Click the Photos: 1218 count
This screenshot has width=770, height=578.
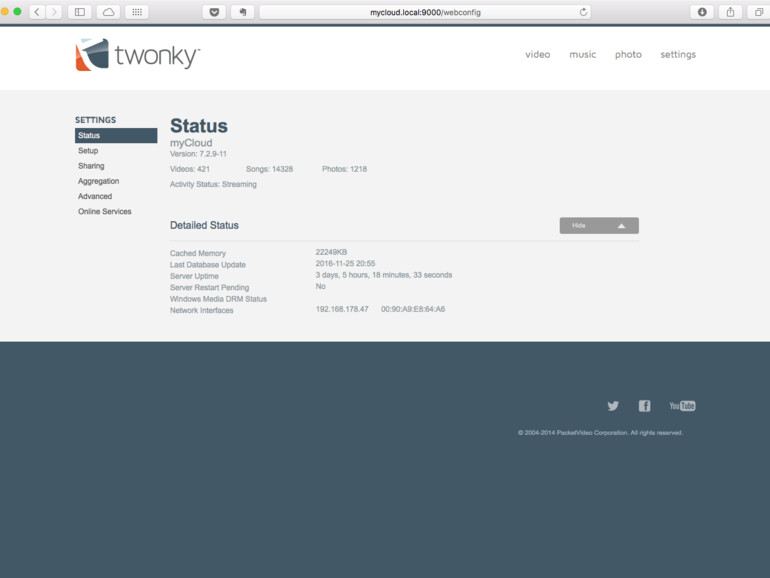[344, 169]
